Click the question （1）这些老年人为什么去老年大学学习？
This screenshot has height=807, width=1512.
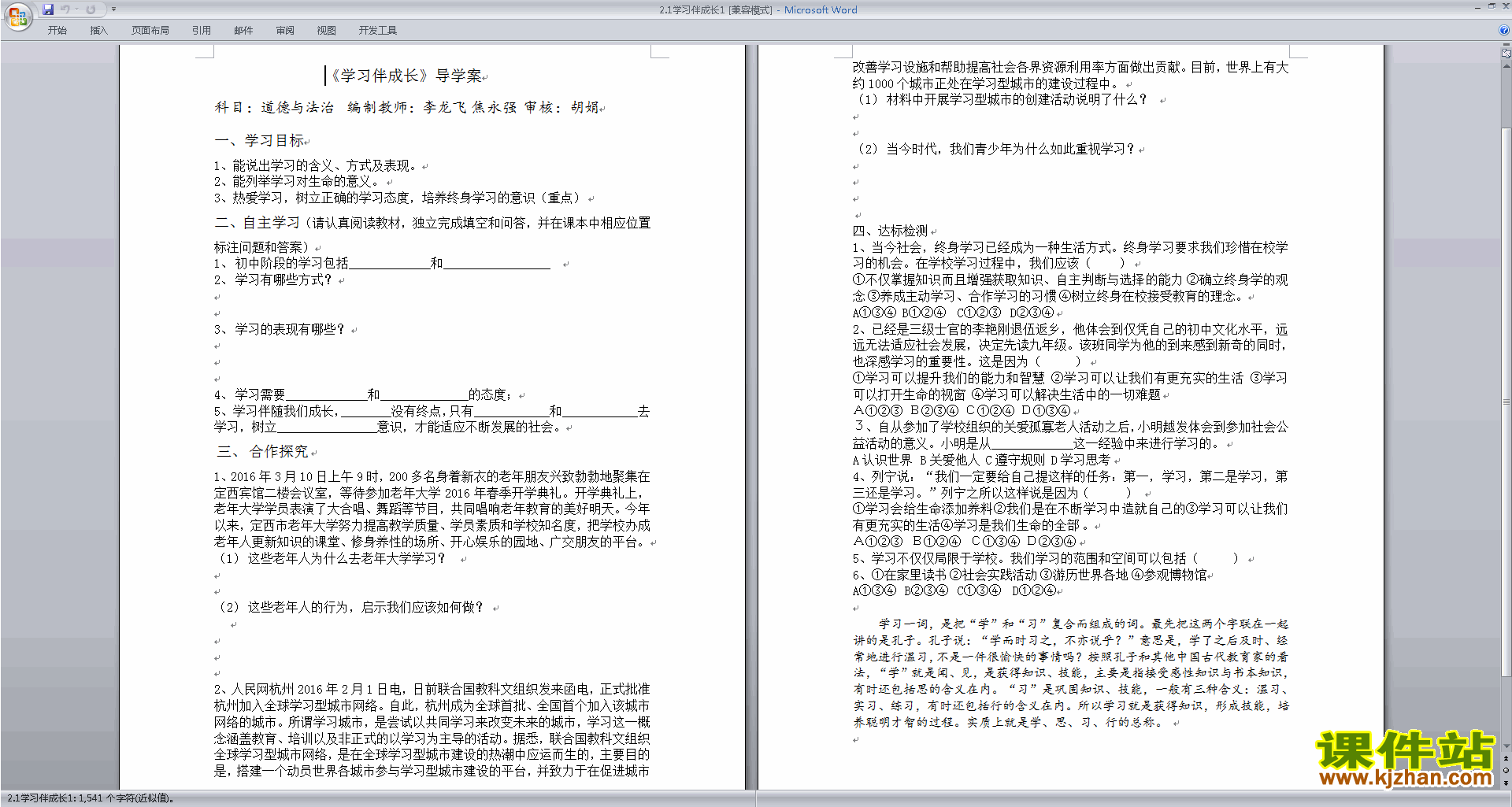pos(331,558)
